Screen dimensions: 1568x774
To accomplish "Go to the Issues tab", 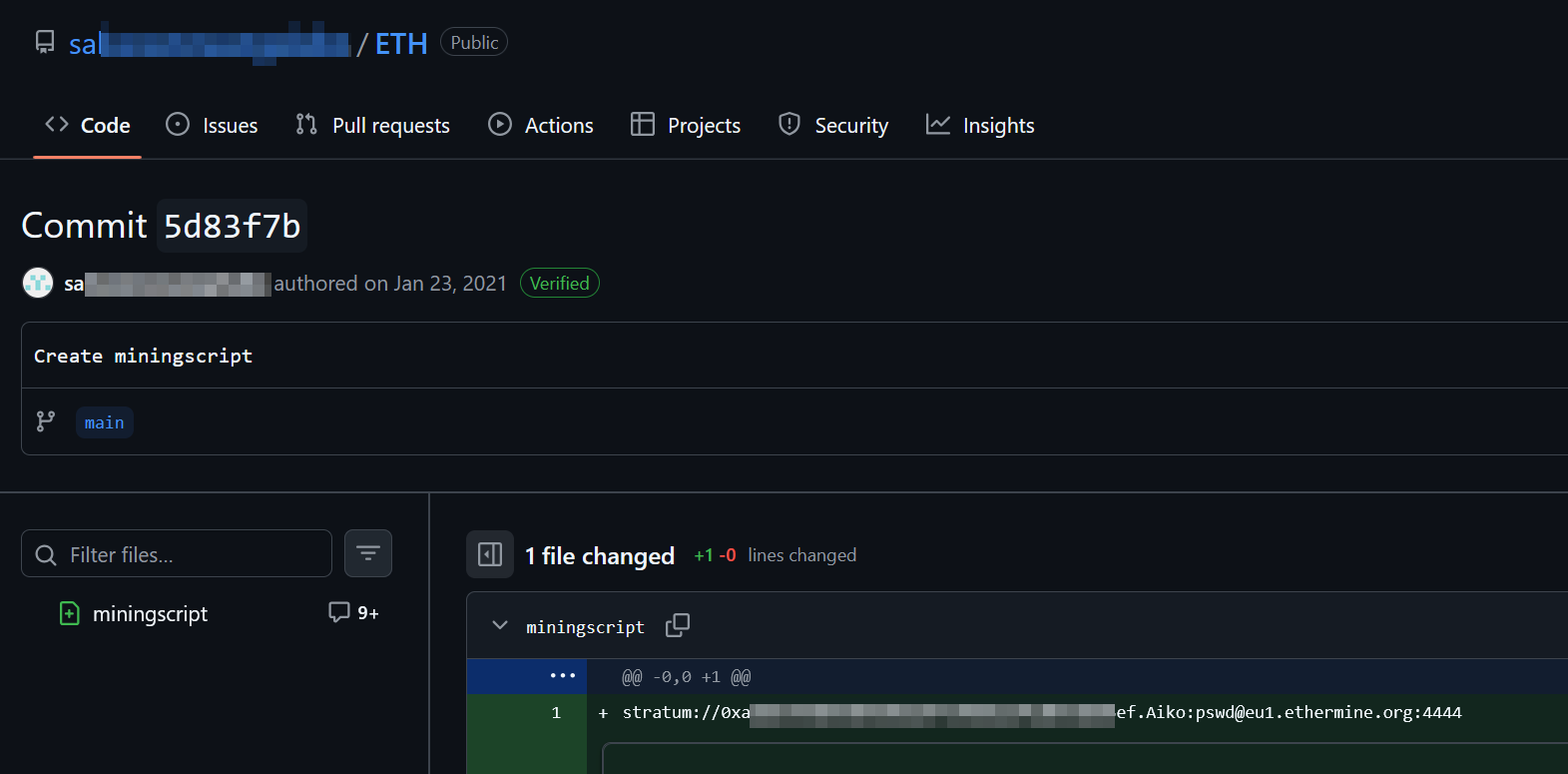I will pos(212,125).
